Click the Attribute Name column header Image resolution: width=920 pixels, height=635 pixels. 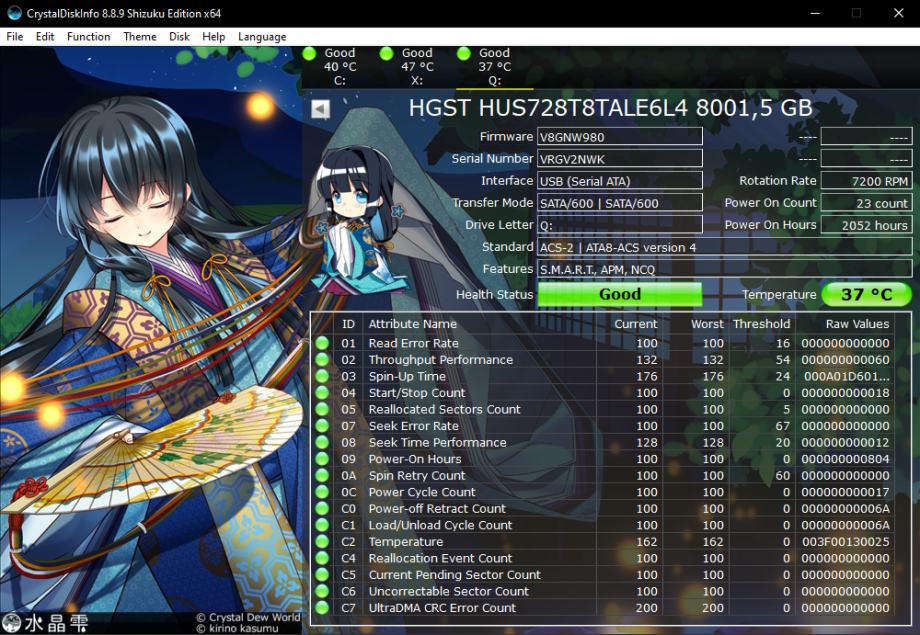pyautogui.click(x=412, y=324)
